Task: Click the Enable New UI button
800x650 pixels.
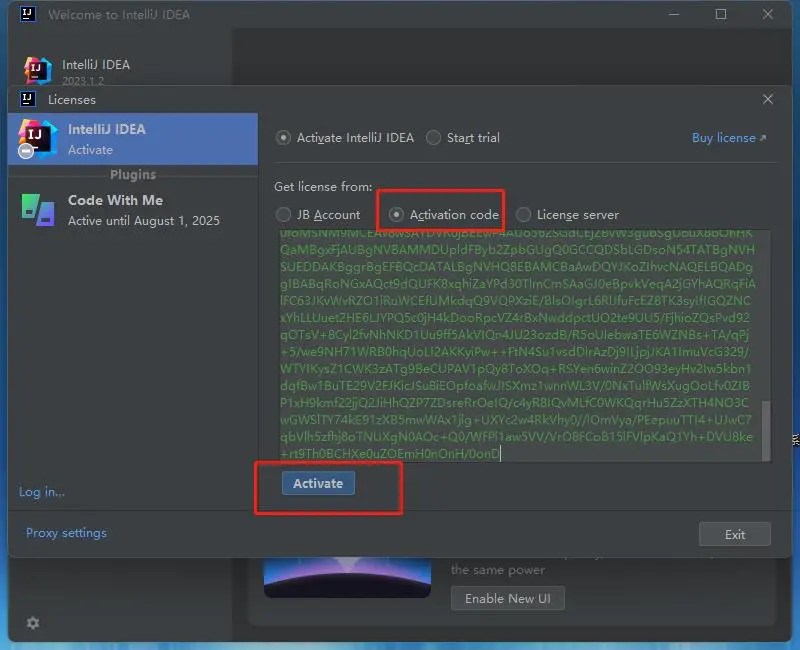Action: coord(508,598)
